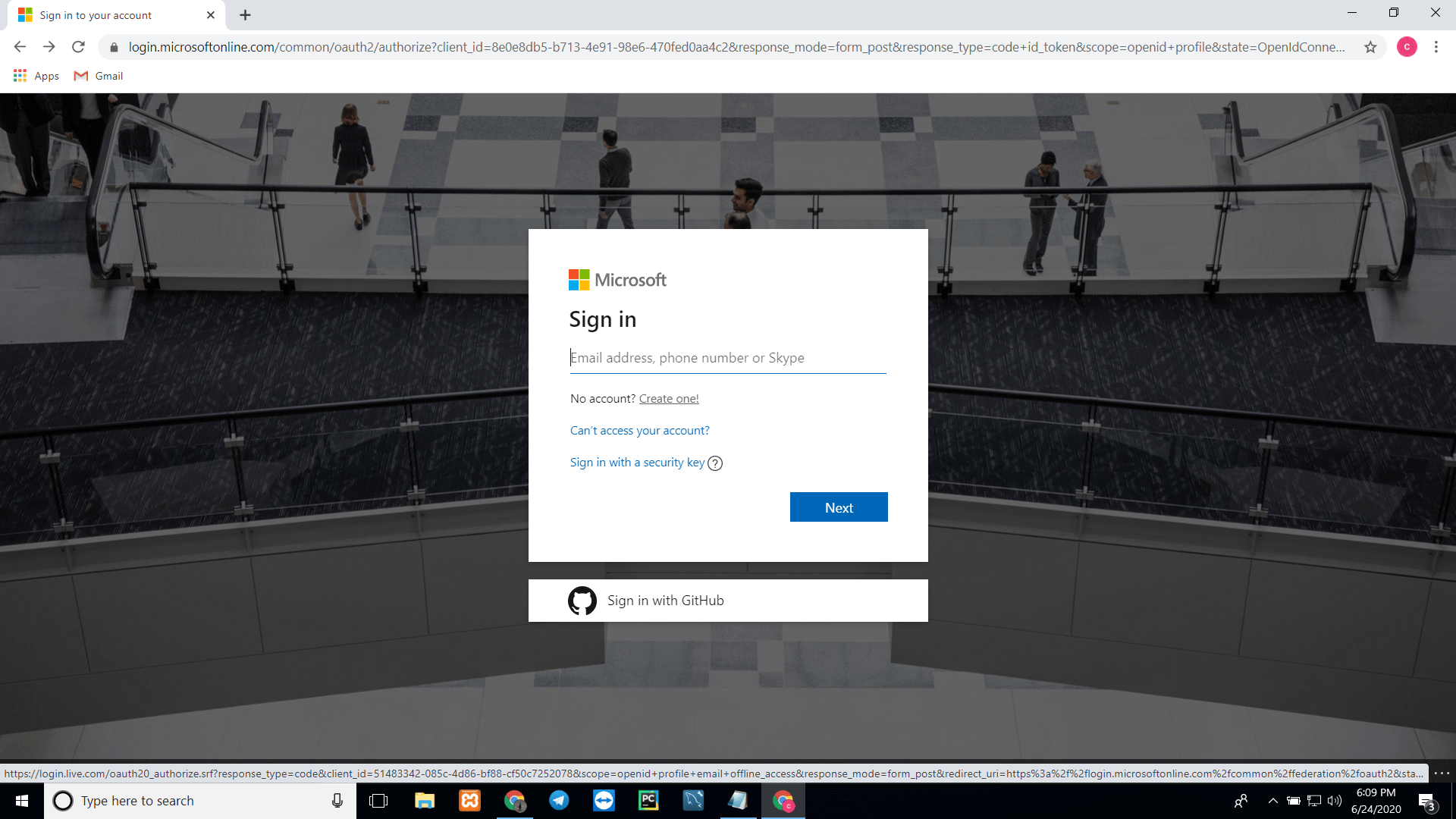Click the Chrome menu three-dot icon
The image size is (1456, 819).
click(1436, 47)
